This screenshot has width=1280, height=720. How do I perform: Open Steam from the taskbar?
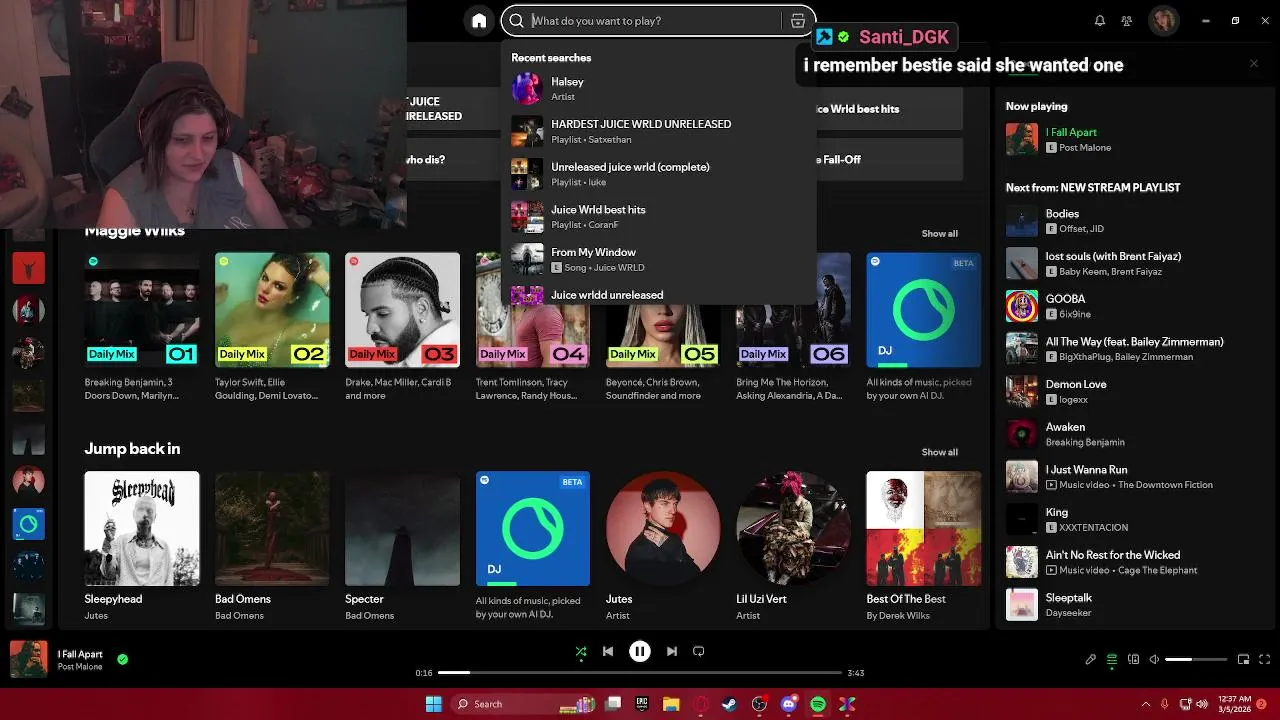click(x=730, y=704)
